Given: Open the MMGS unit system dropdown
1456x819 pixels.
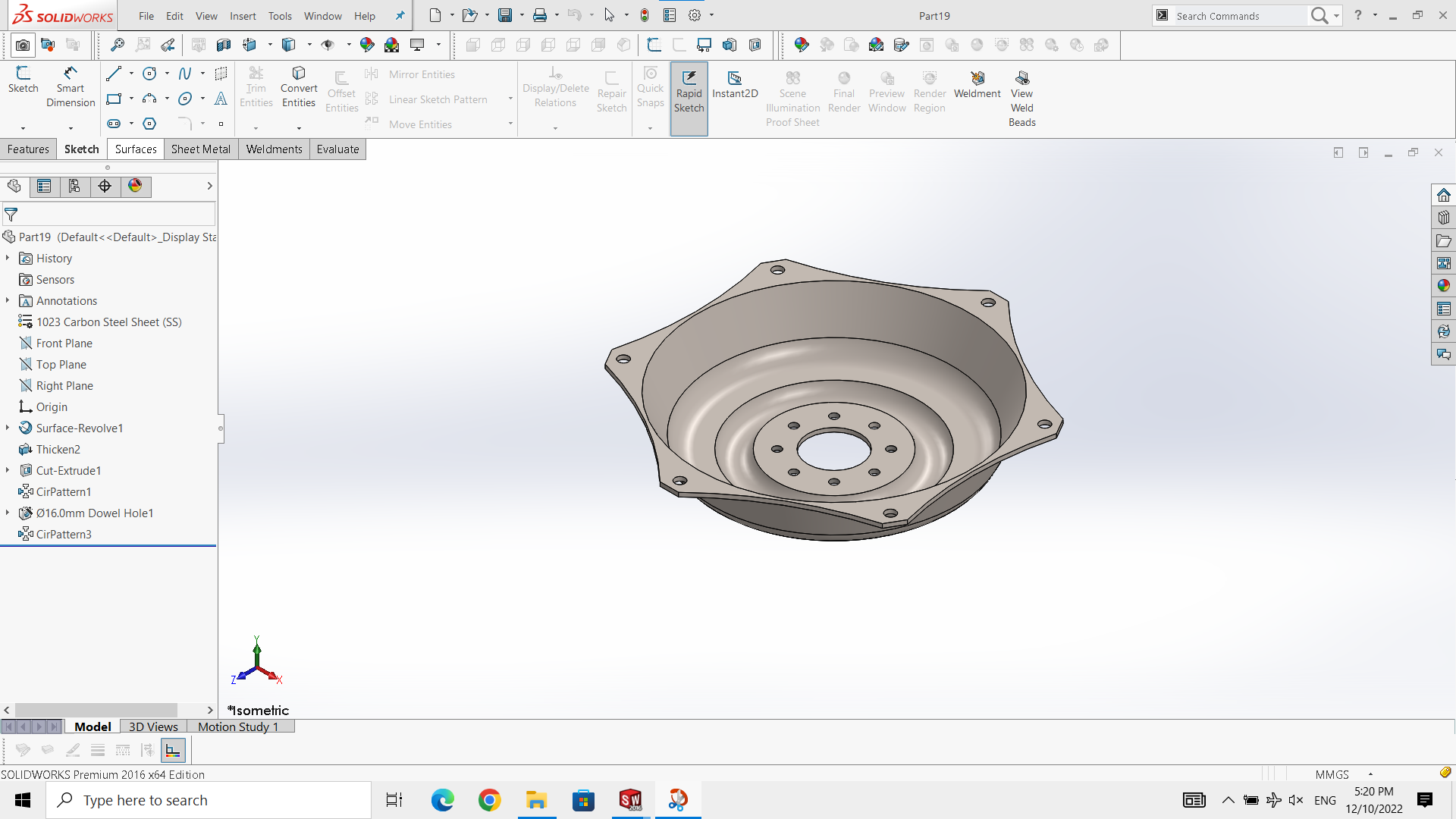Looking at the screenshot, I should 1370,774.
